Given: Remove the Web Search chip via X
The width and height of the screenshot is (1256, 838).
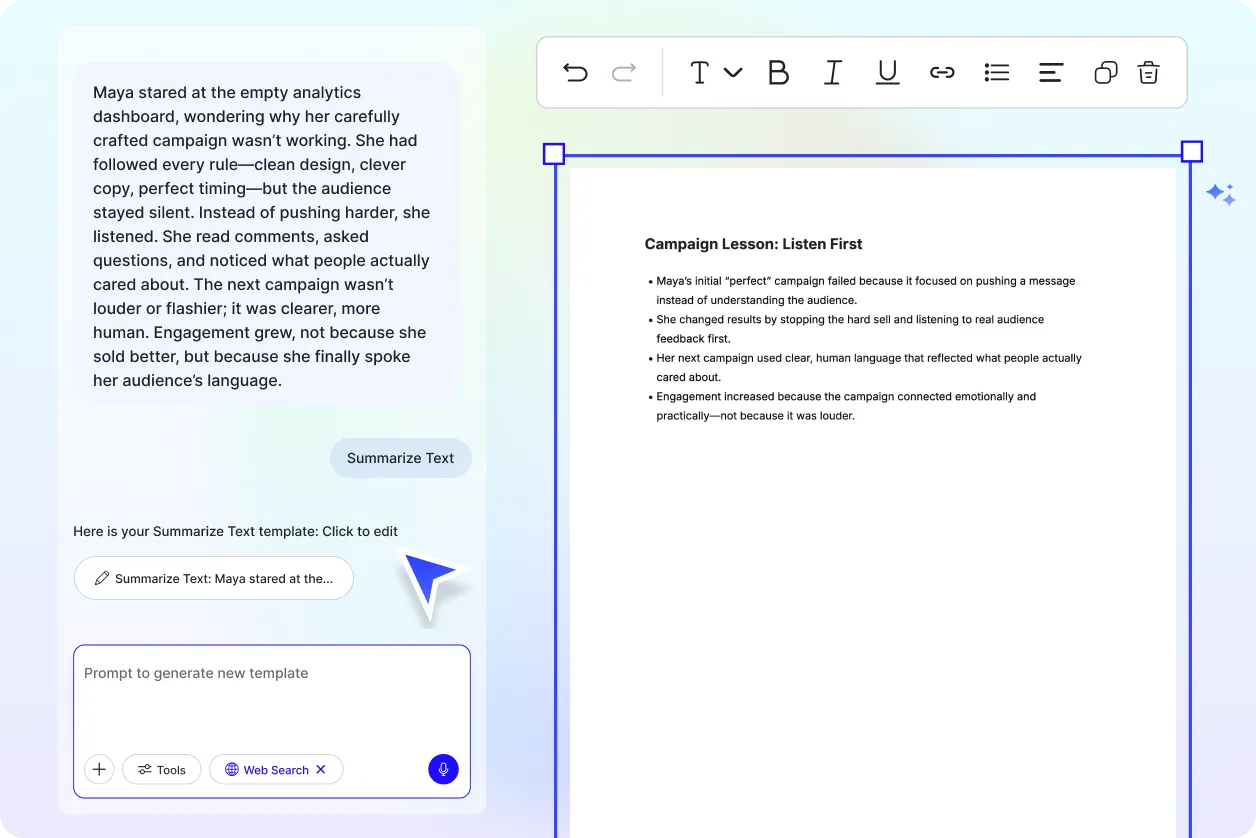Looking at the screenshot, I should (321, 769).
